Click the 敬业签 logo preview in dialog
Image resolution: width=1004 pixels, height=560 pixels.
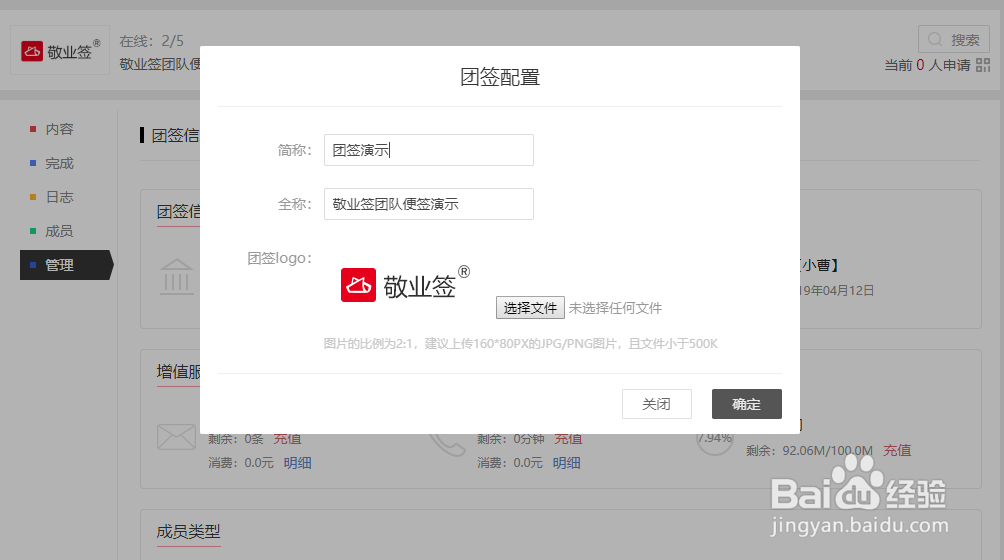[x=405, y=284]
